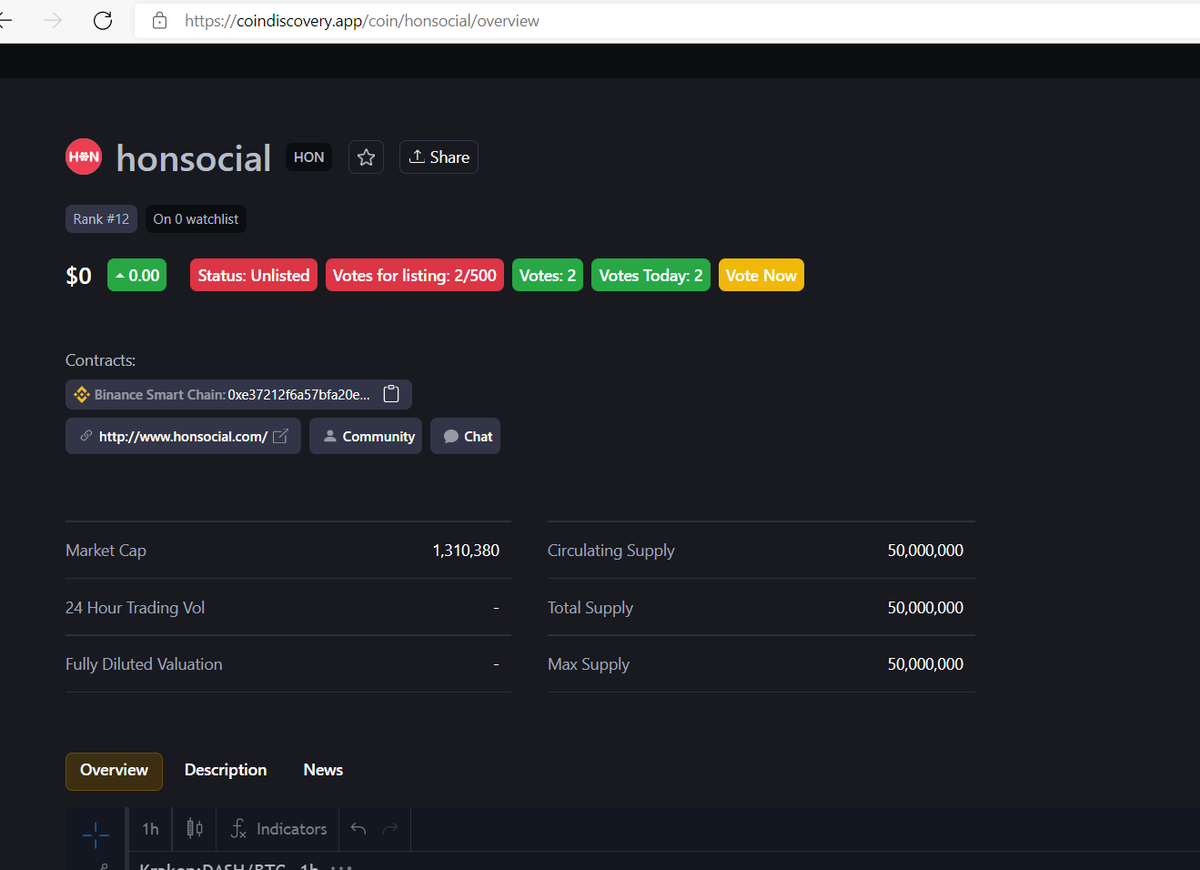Open chart Indicators menu

click(x=279, y=829)
